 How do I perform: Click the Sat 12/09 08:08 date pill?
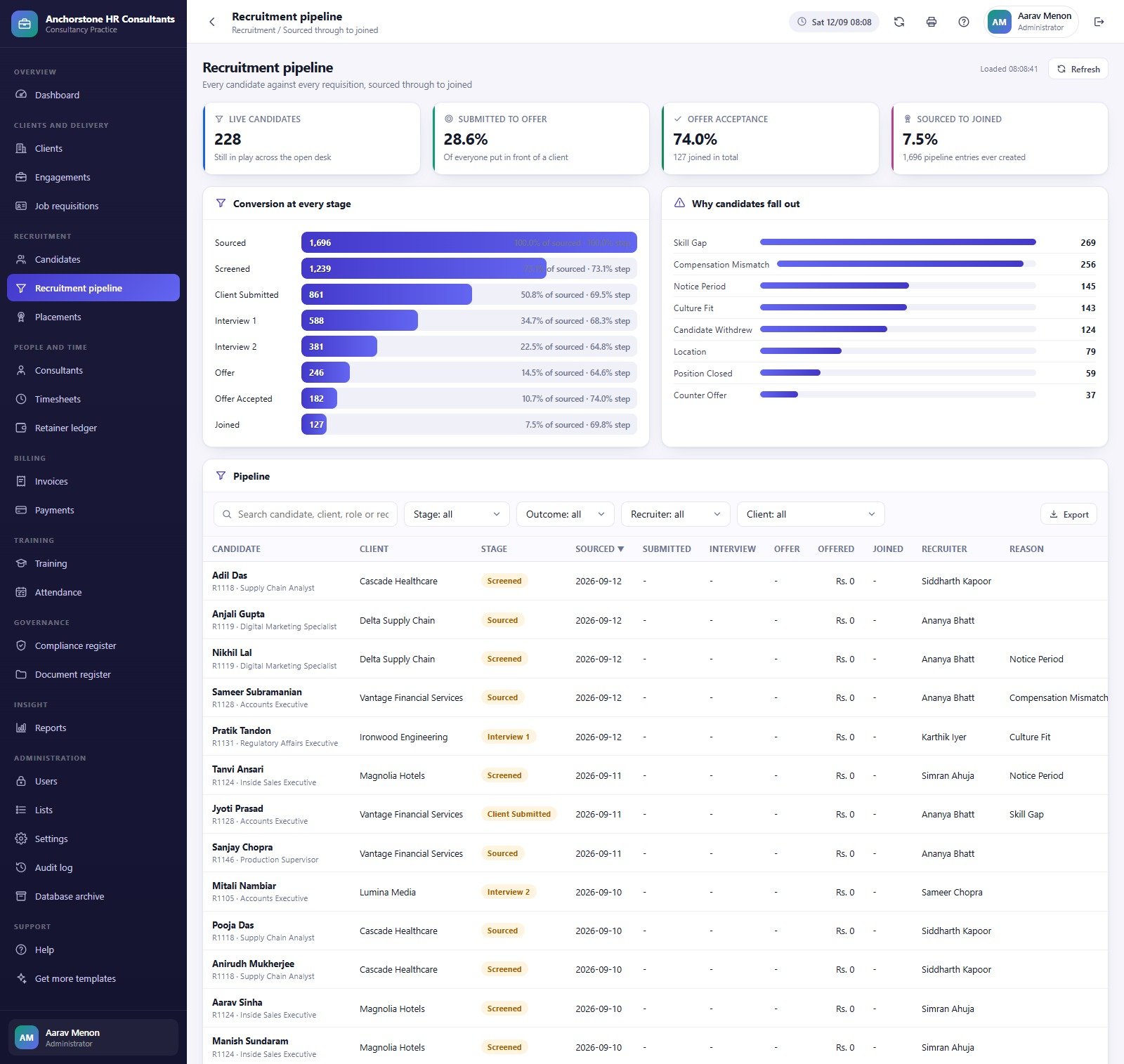[x=834, y=22]
